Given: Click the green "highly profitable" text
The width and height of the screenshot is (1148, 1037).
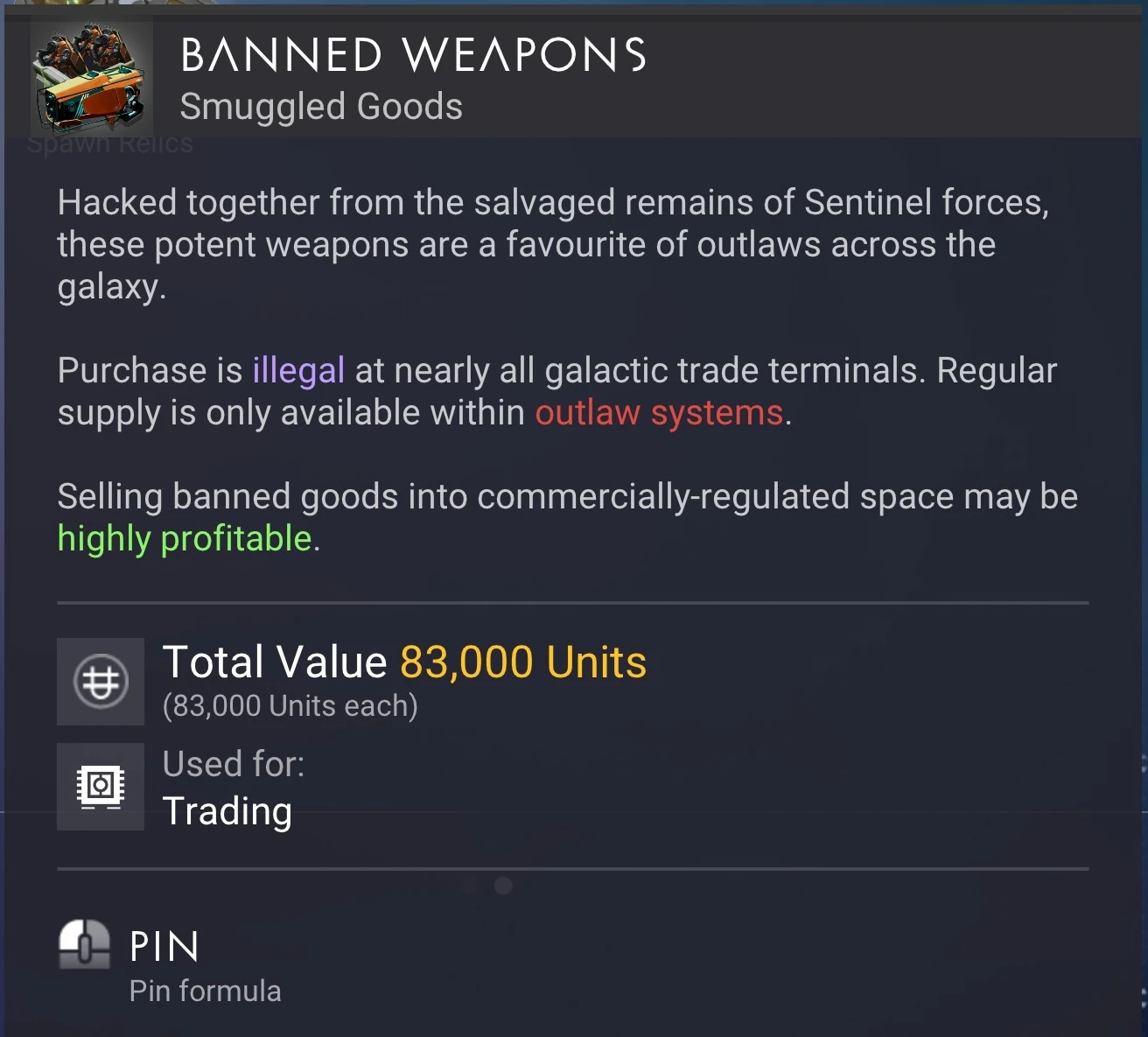Looking at the screenshot, I should pyautogui.click(x=185, y=539).
